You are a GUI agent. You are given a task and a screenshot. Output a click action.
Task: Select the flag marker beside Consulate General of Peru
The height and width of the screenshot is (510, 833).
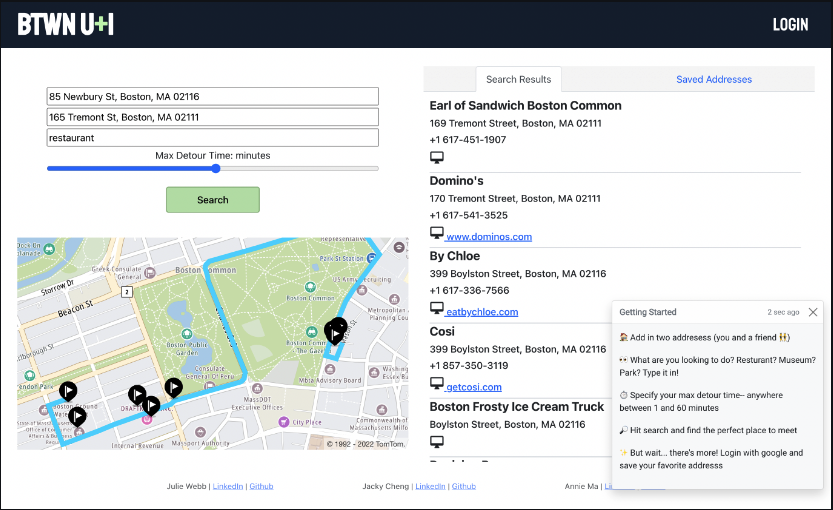click(173, 386)
